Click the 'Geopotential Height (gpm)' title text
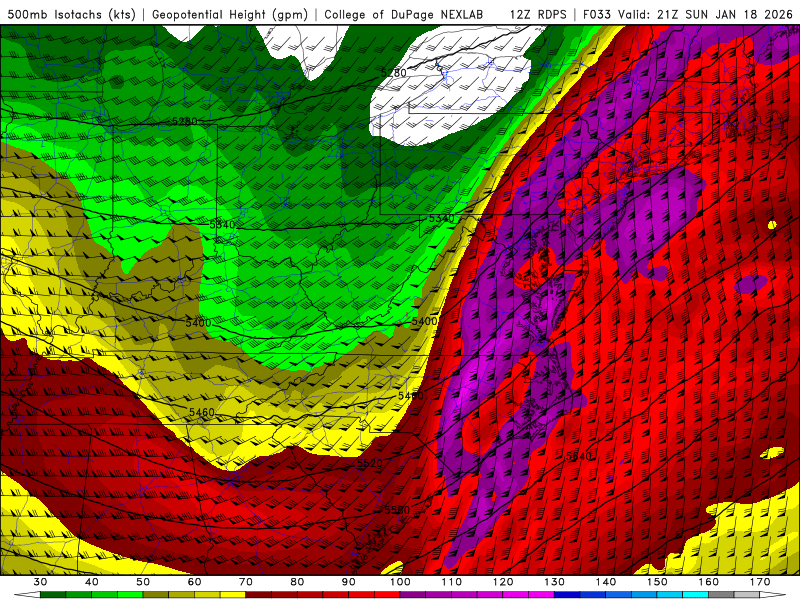Image resolution: width=800 pixels, height=600 pixels. point(230,15)
